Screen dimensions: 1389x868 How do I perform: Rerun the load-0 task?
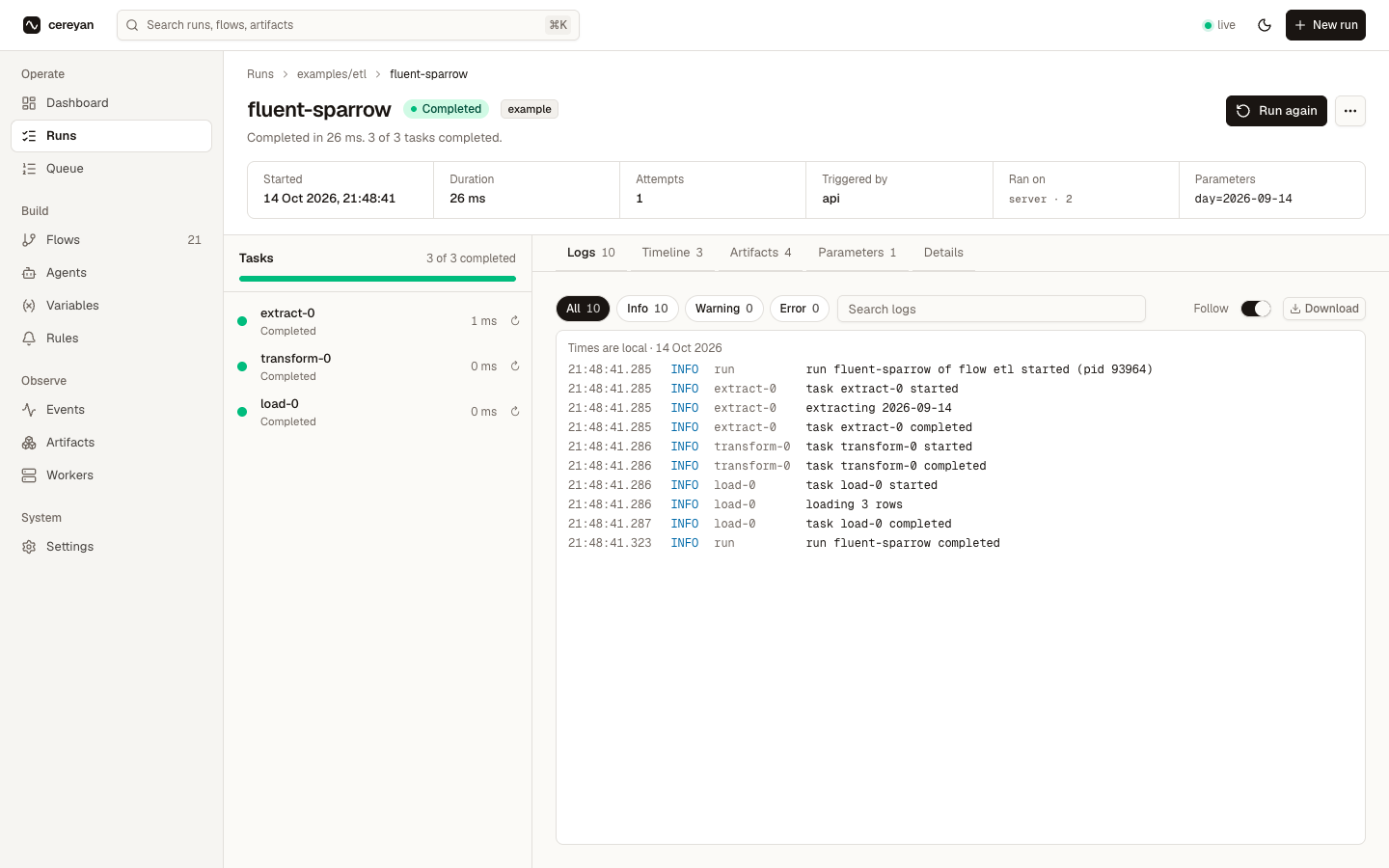(x=515, y=412)
